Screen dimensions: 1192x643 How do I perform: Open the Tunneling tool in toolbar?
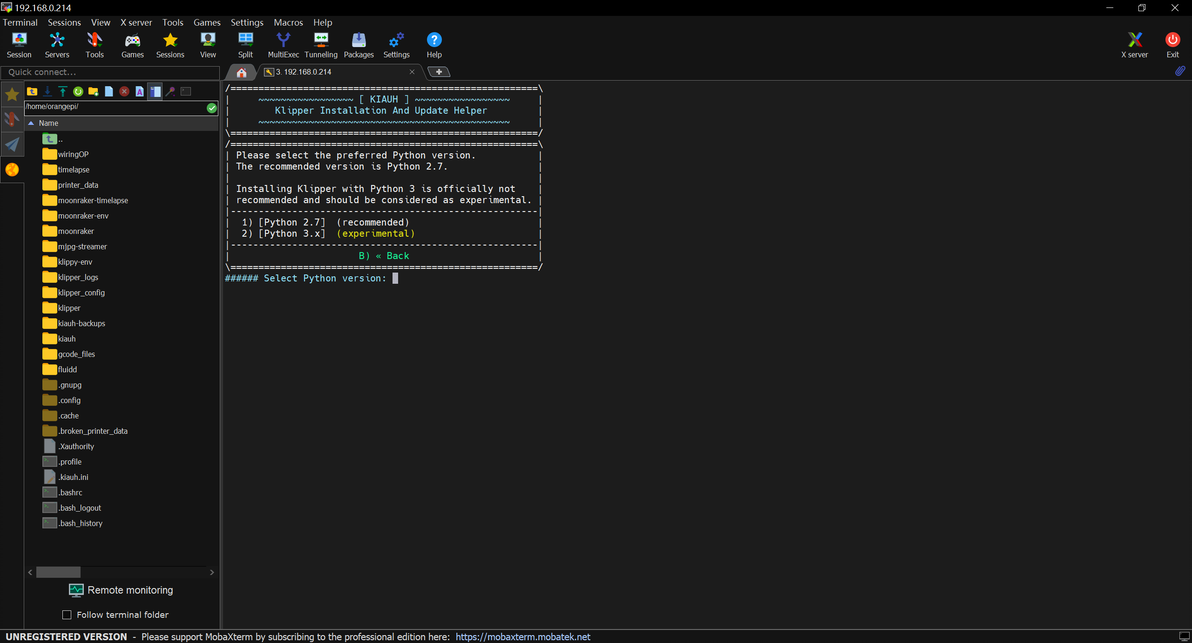pos(321,44)
